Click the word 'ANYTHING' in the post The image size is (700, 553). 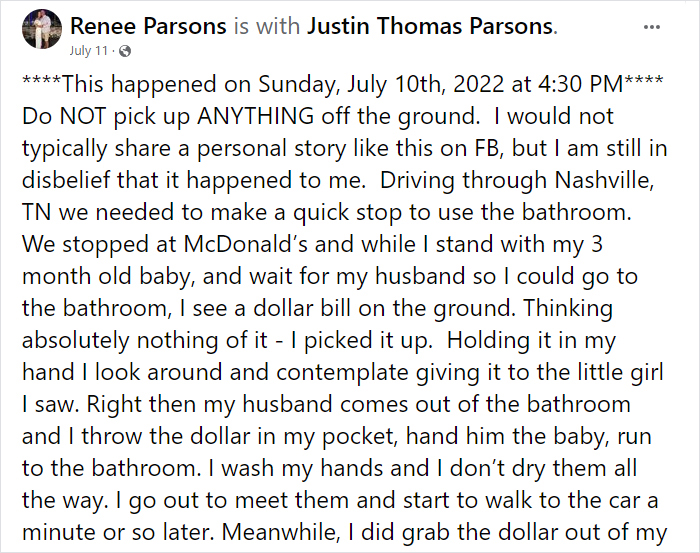click(256, 116)
